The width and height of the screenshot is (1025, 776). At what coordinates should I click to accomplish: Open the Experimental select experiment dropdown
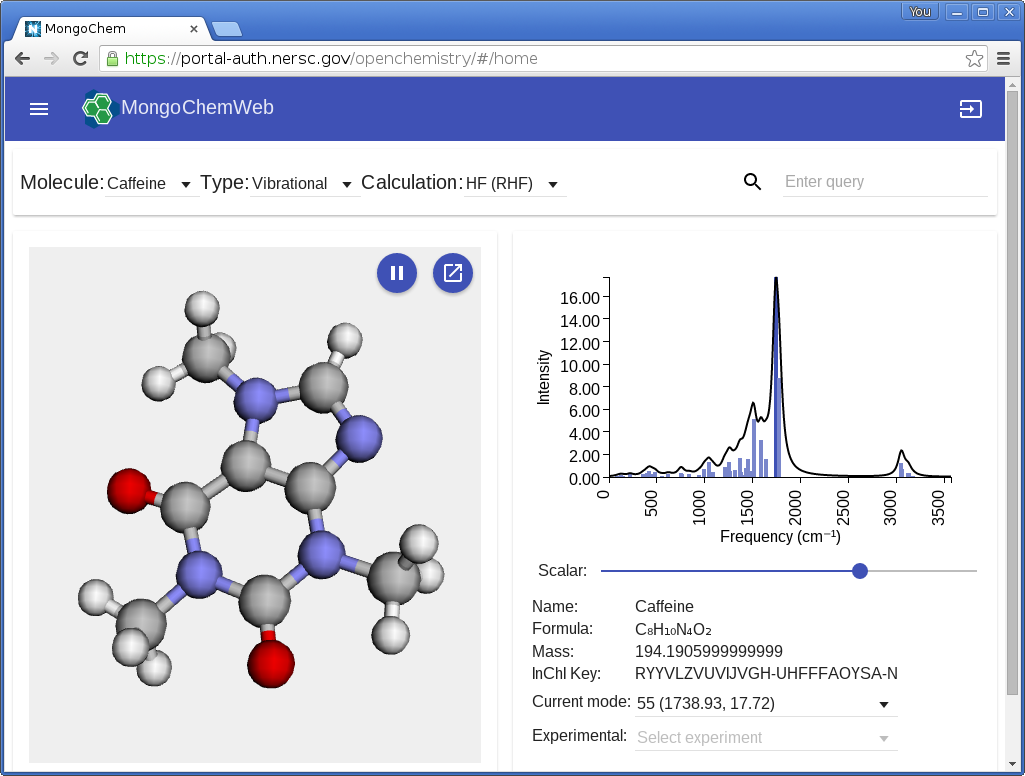[x=765, y=738]
